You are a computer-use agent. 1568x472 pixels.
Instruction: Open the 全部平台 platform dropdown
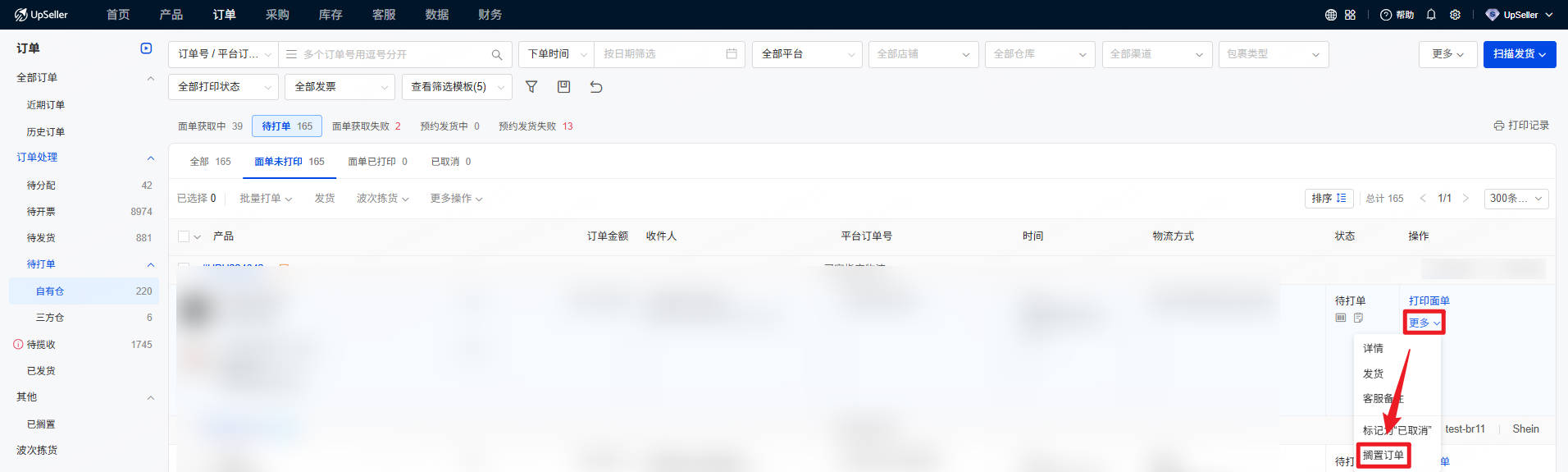(806, 54)
